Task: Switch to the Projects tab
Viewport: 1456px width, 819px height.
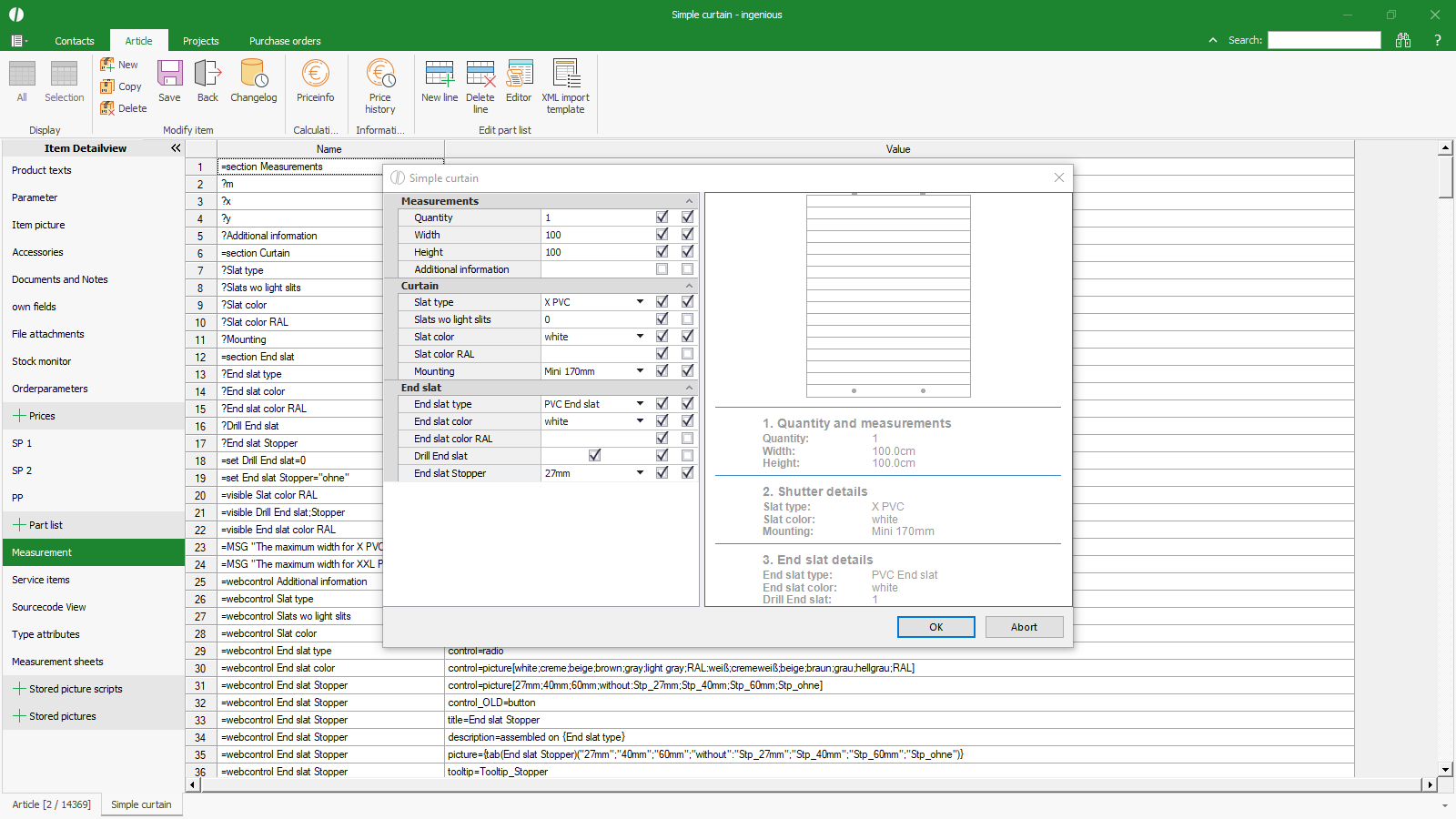Action: click(200, 41)
